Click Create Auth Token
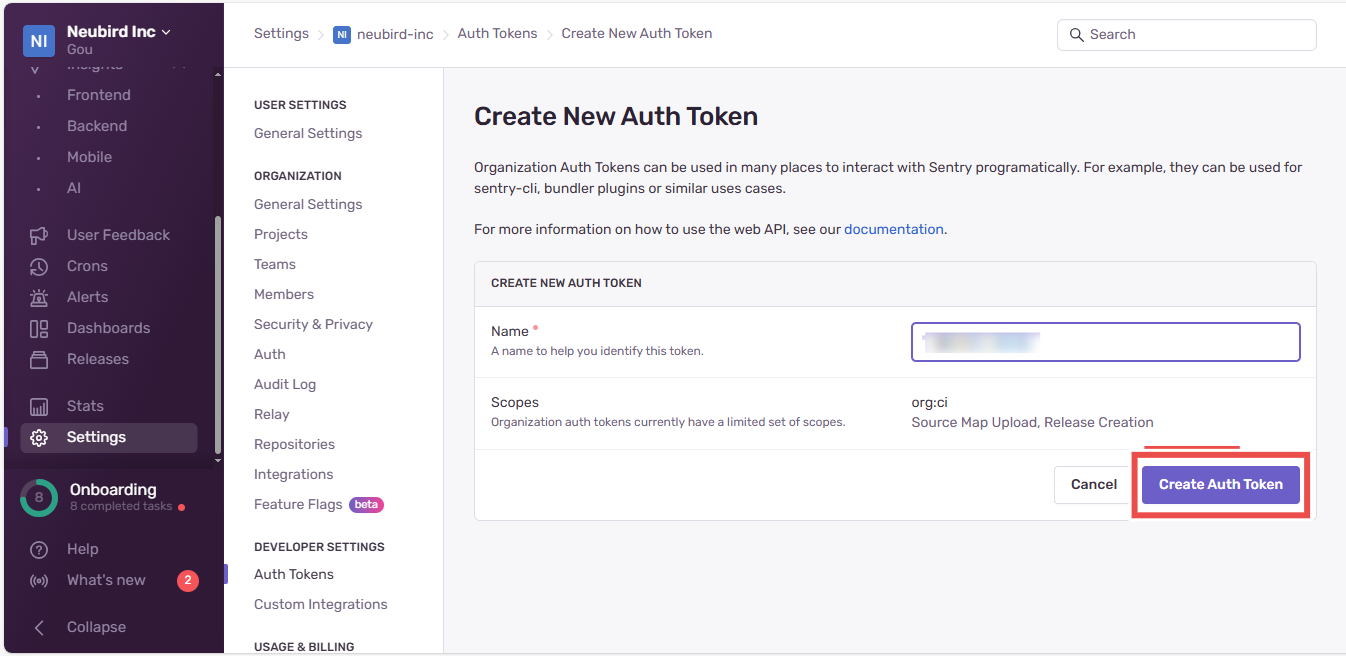 (x=1220, y=484)
